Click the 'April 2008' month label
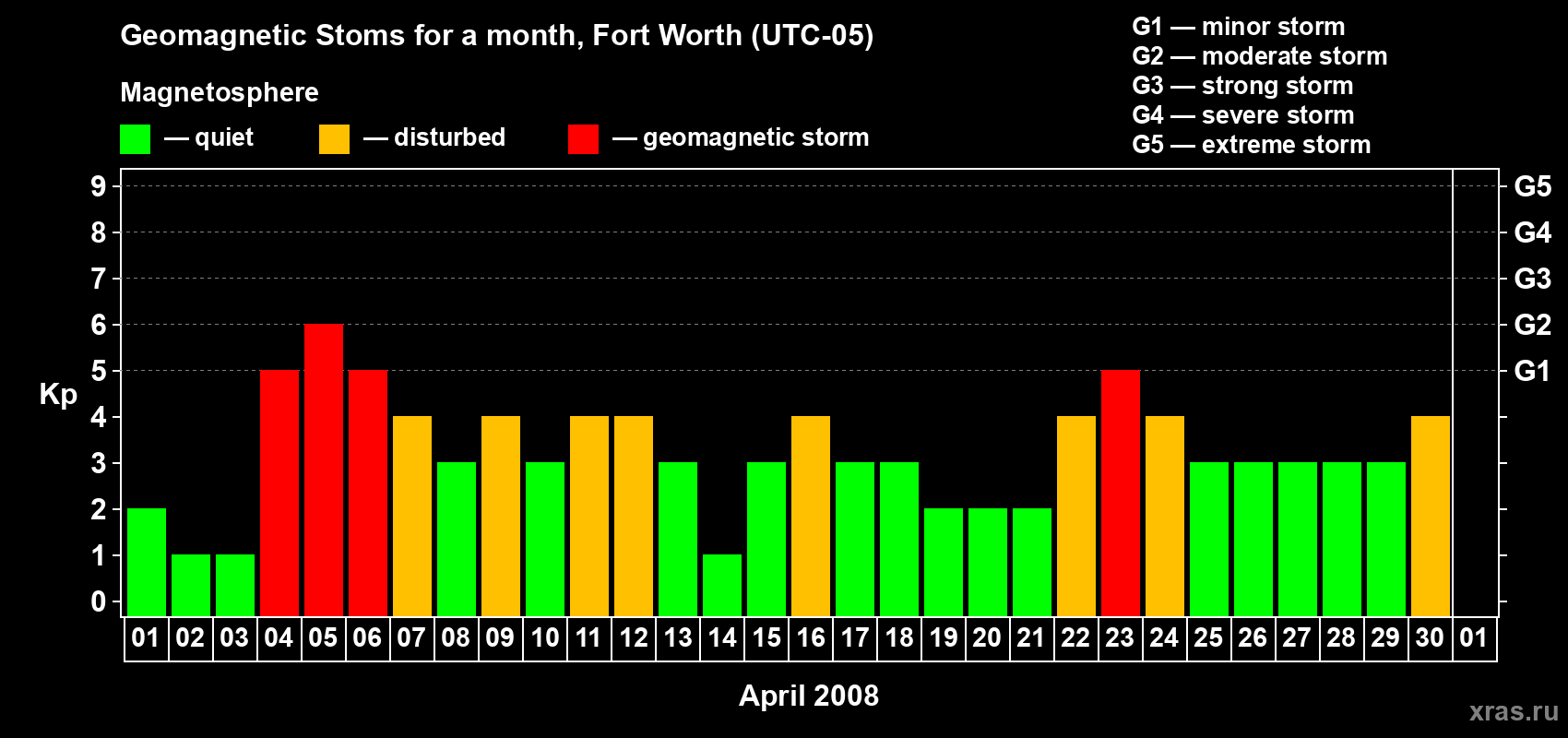 pos(809,696)
